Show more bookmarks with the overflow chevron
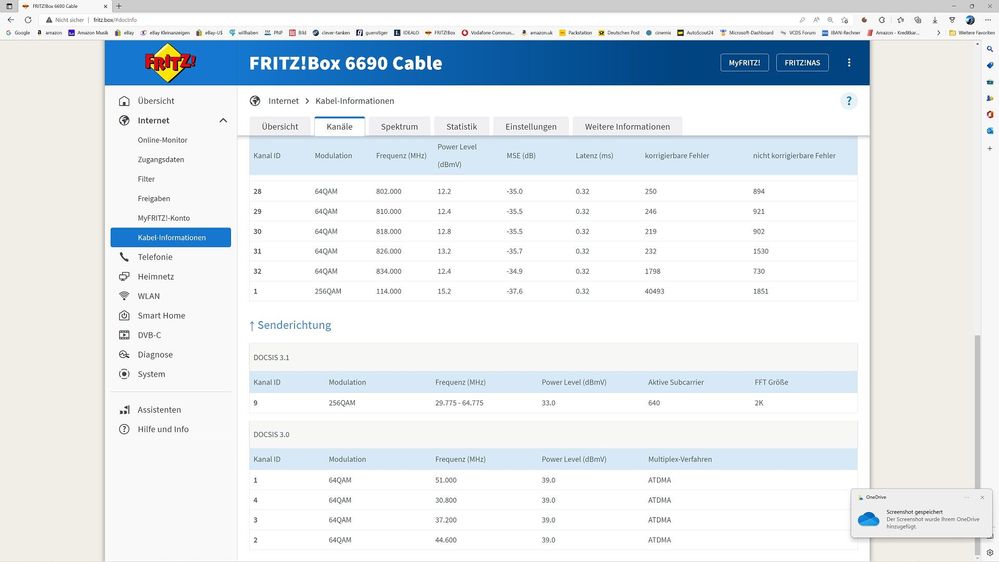The height and width of the screenshot is (562, 999). pyautogui.click(x=938, y=32)
